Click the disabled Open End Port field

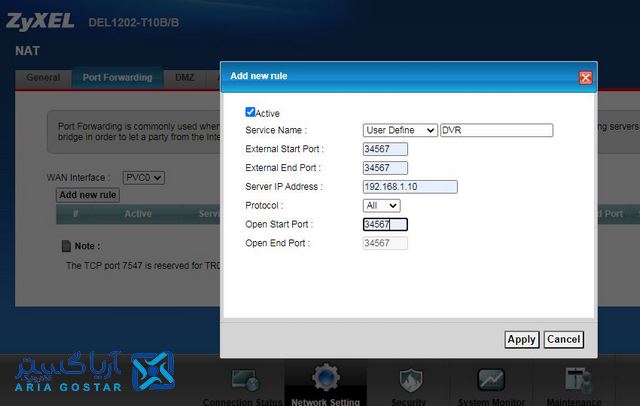coord(385,243)
